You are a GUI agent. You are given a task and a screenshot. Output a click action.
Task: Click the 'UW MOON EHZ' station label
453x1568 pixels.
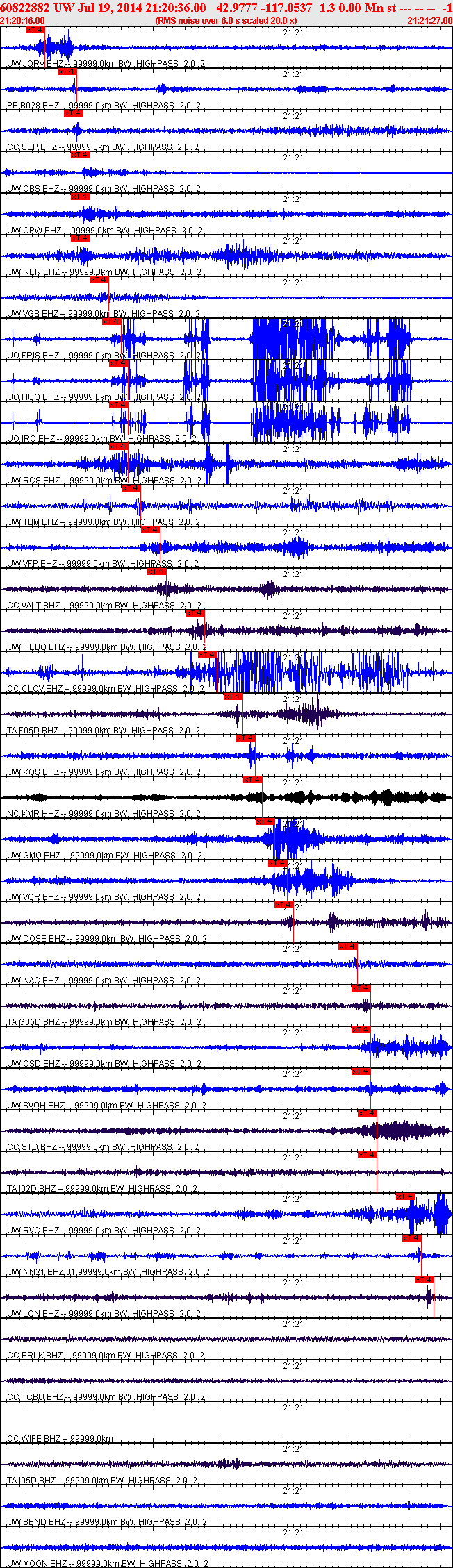point(37,1564)
